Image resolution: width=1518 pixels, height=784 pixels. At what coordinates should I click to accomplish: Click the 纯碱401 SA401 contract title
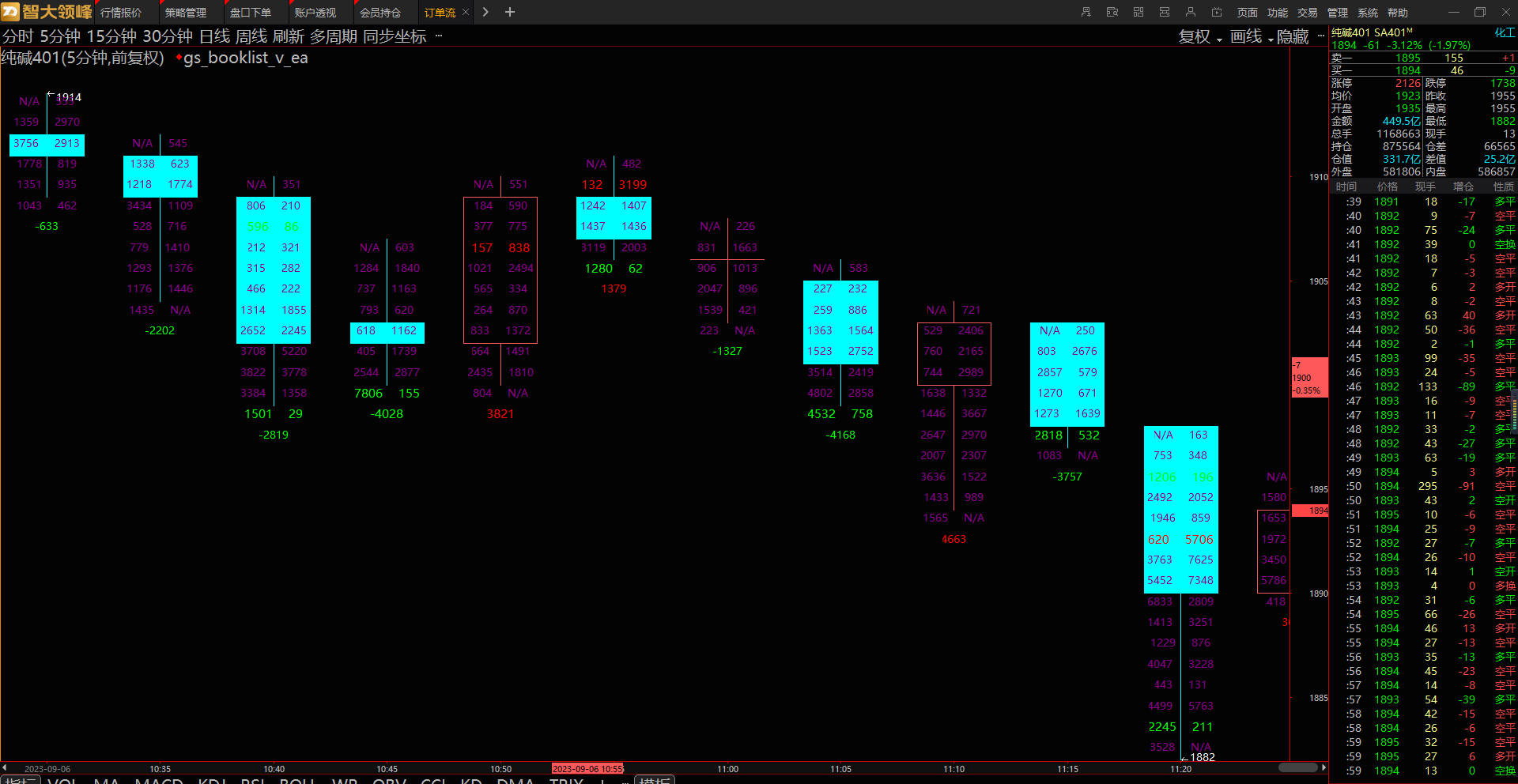(x=1372, y=32)
